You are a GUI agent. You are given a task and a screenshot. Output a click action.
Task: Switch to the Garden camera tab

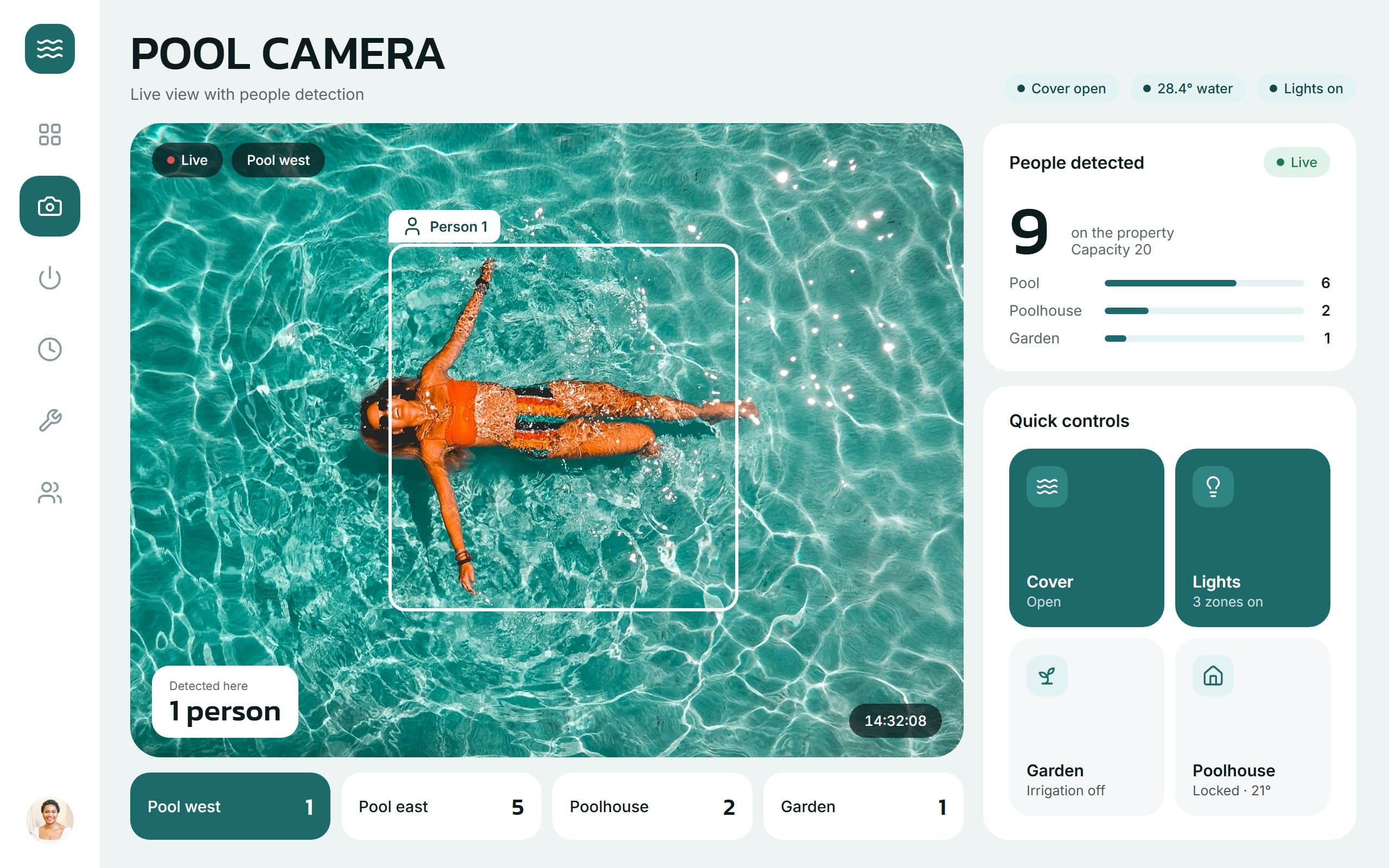coord(863,806)
